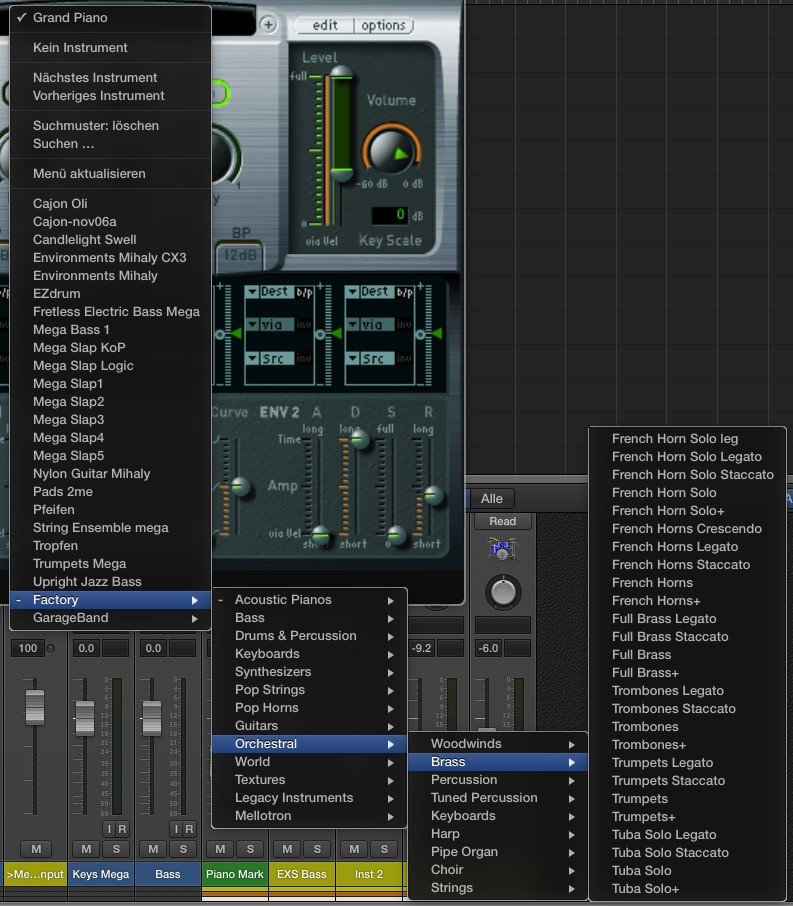Click the Alle button in mixer
Viewport: 793px width, 906px height.
click(x=491, y=498)
